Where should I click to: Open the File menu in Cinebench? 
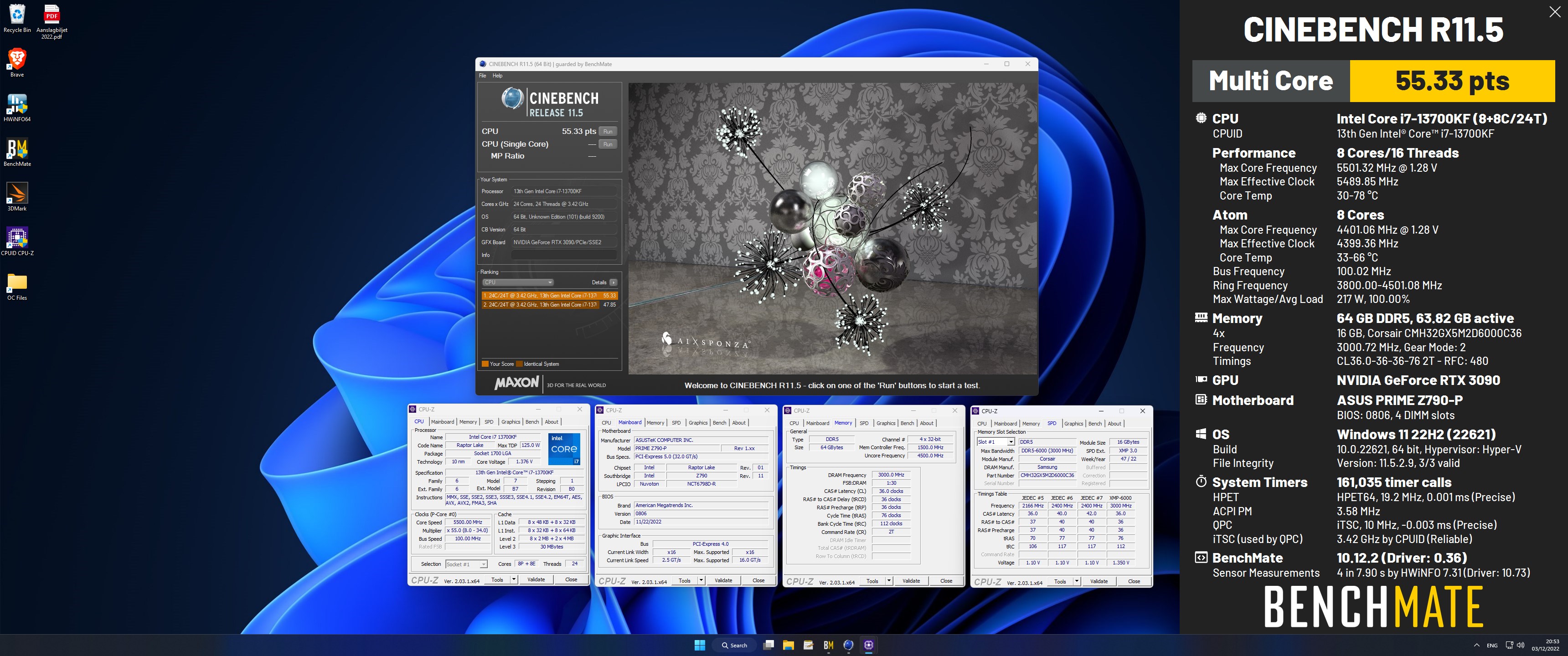483,76
